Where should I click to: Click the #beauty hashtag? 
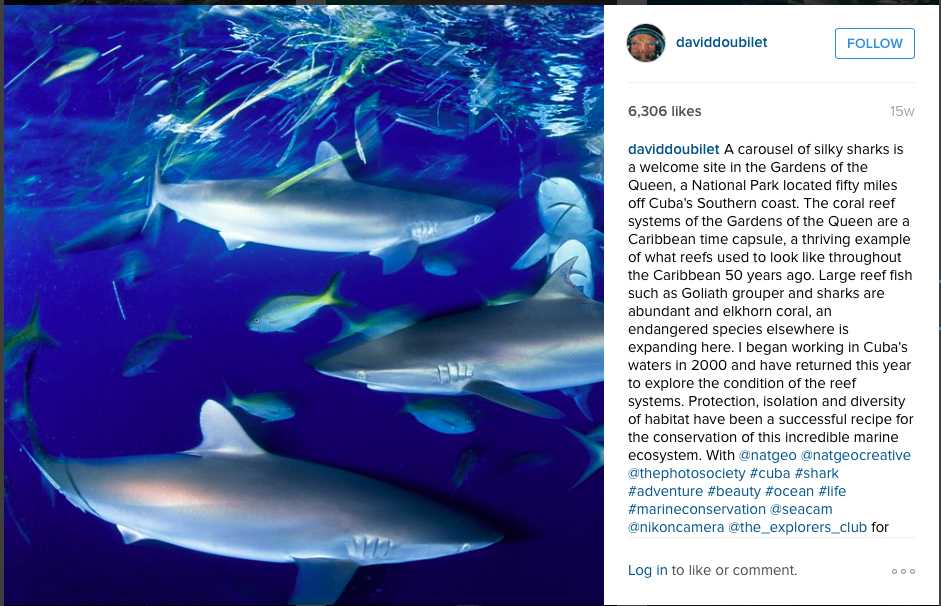pos(734,491)
